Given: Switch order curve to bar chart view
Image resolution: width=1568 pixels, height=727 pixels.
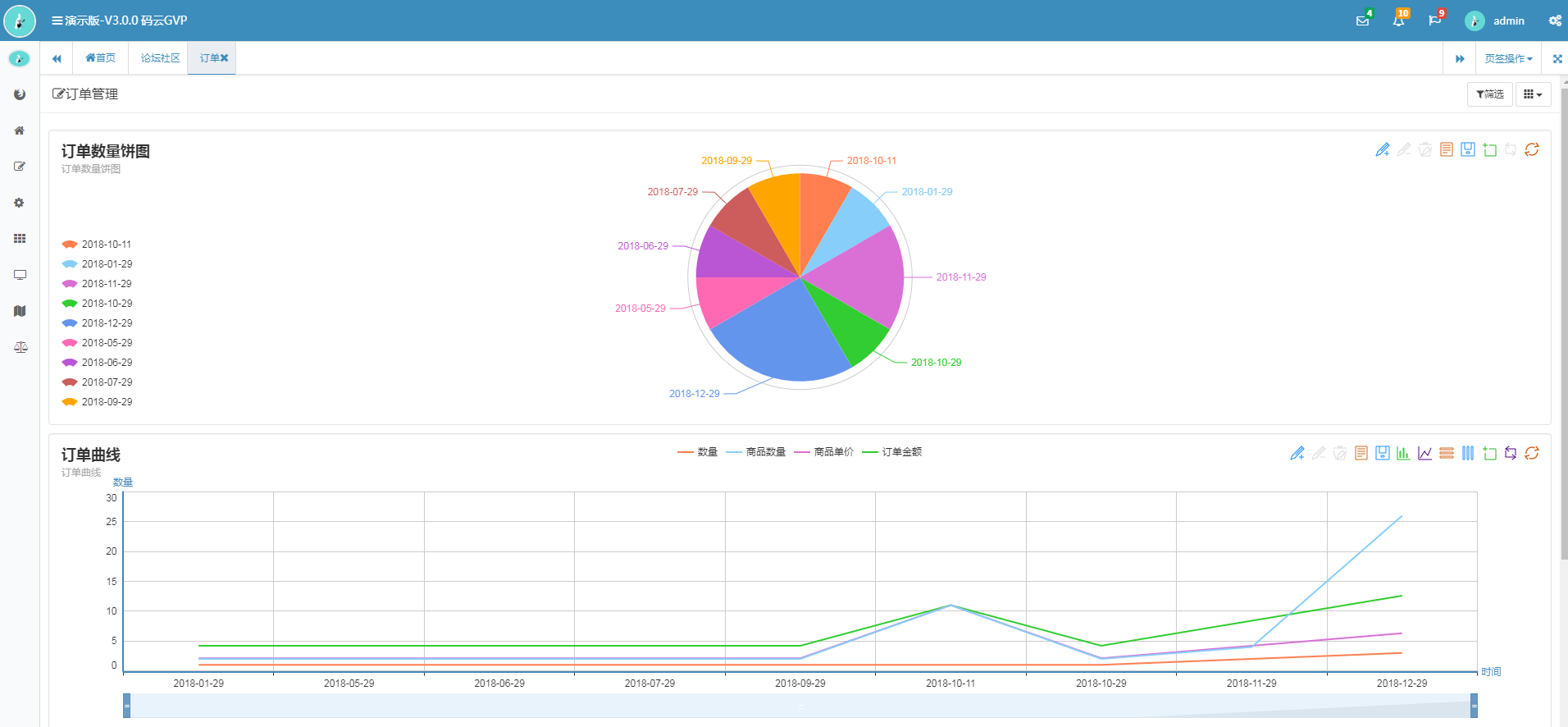Looking at the screenshot, I should 1403,453.
